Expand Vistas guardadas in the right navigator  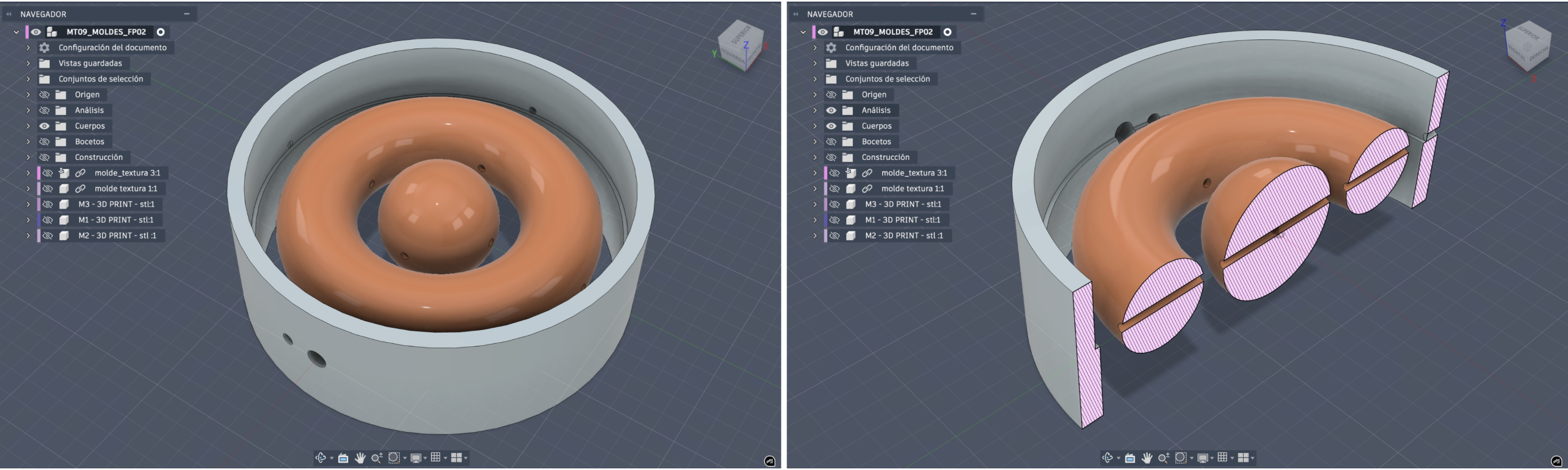[x=815, y=63]
